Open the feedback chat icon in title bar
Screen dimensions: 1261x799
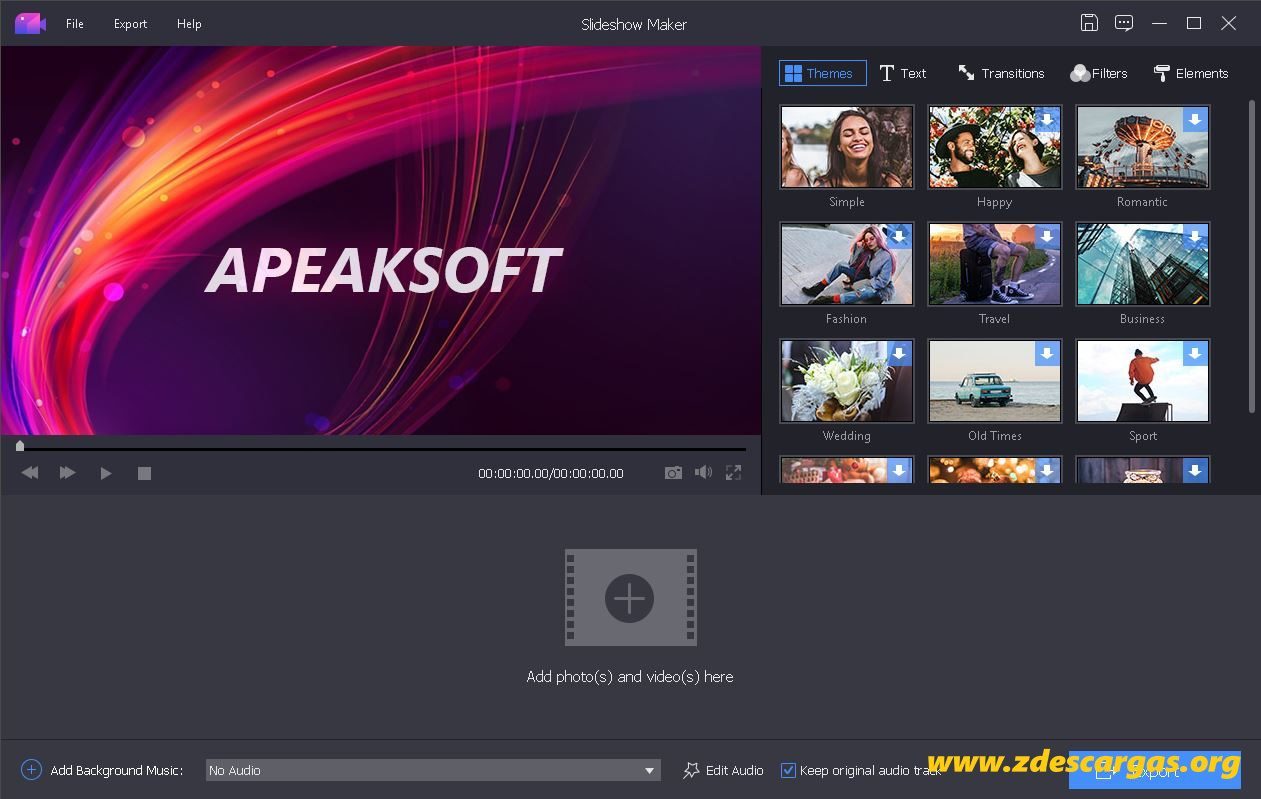pos(1124,23)
